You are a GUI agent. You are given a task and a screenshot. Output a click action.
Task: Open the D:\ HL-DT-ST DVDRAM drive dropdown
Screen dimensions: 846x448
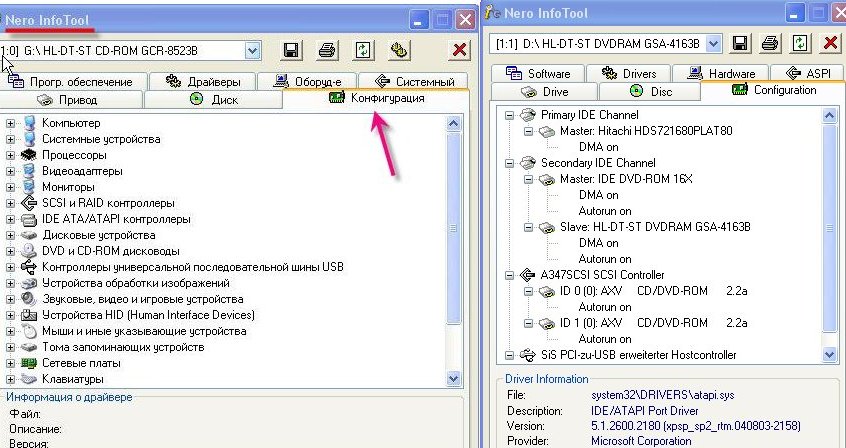(713, 43)
